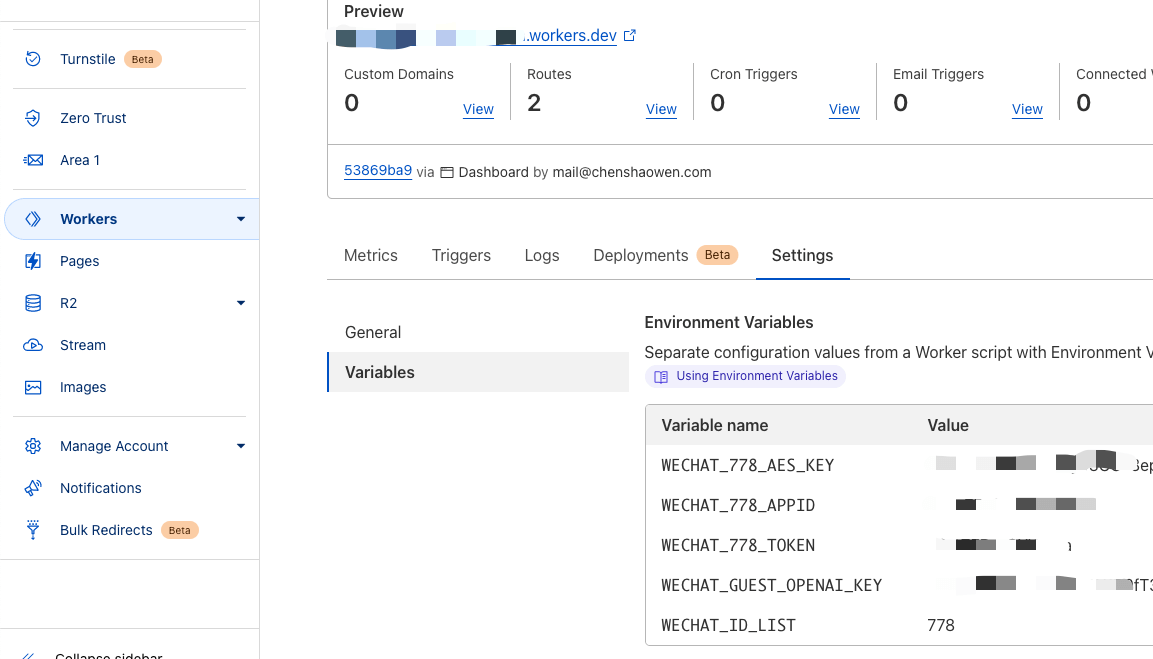
Task: Expand the Manage Account arrow
Action: coord(240,446)
